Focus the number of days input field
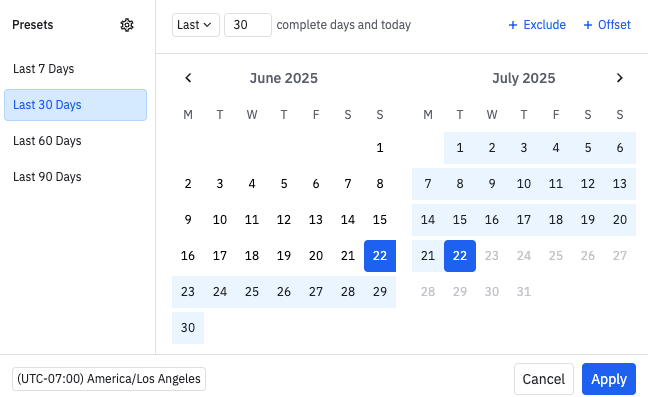The height and width of the screenshot is (397, 648). point(248,25)
